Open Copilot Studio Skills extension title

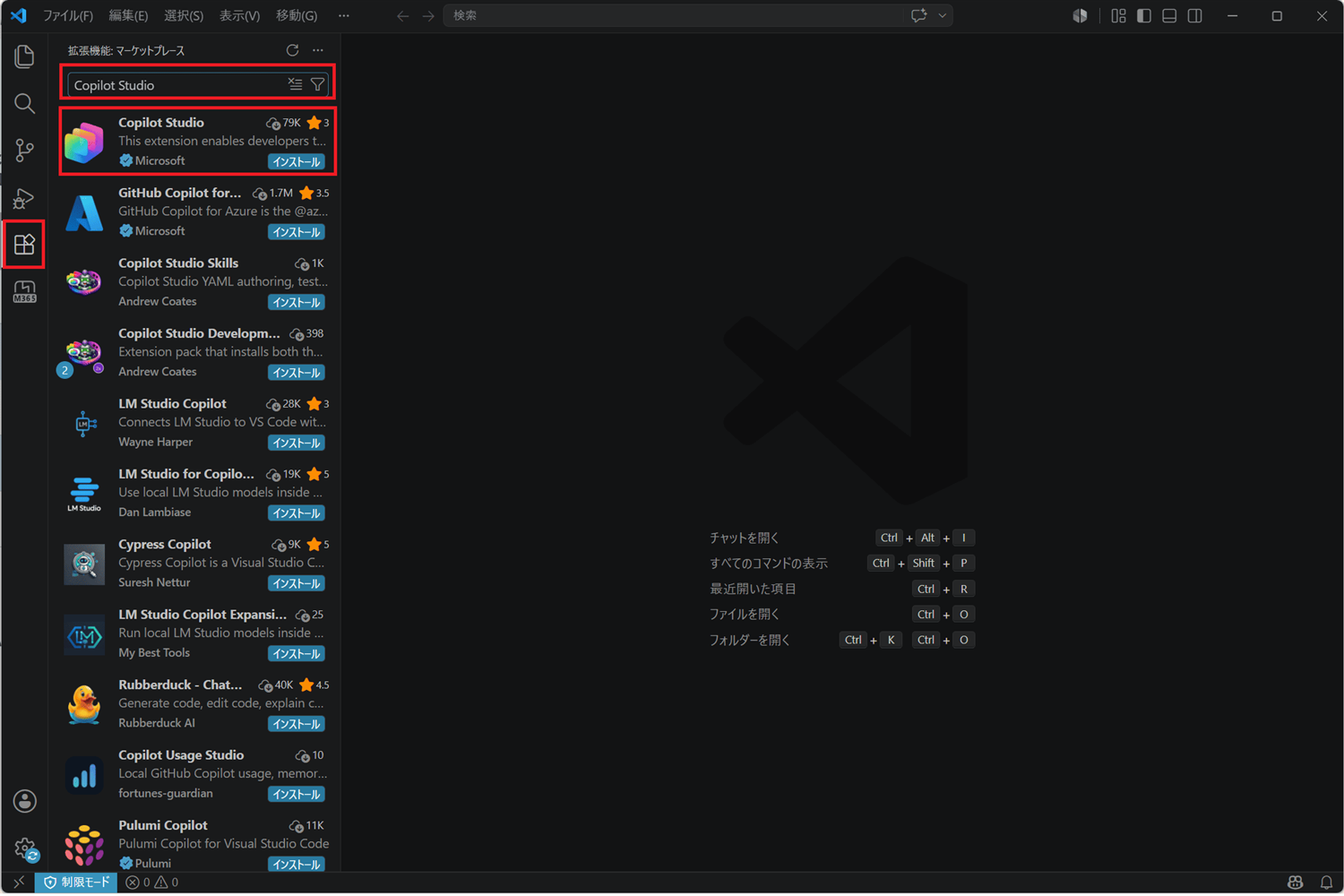178,263
